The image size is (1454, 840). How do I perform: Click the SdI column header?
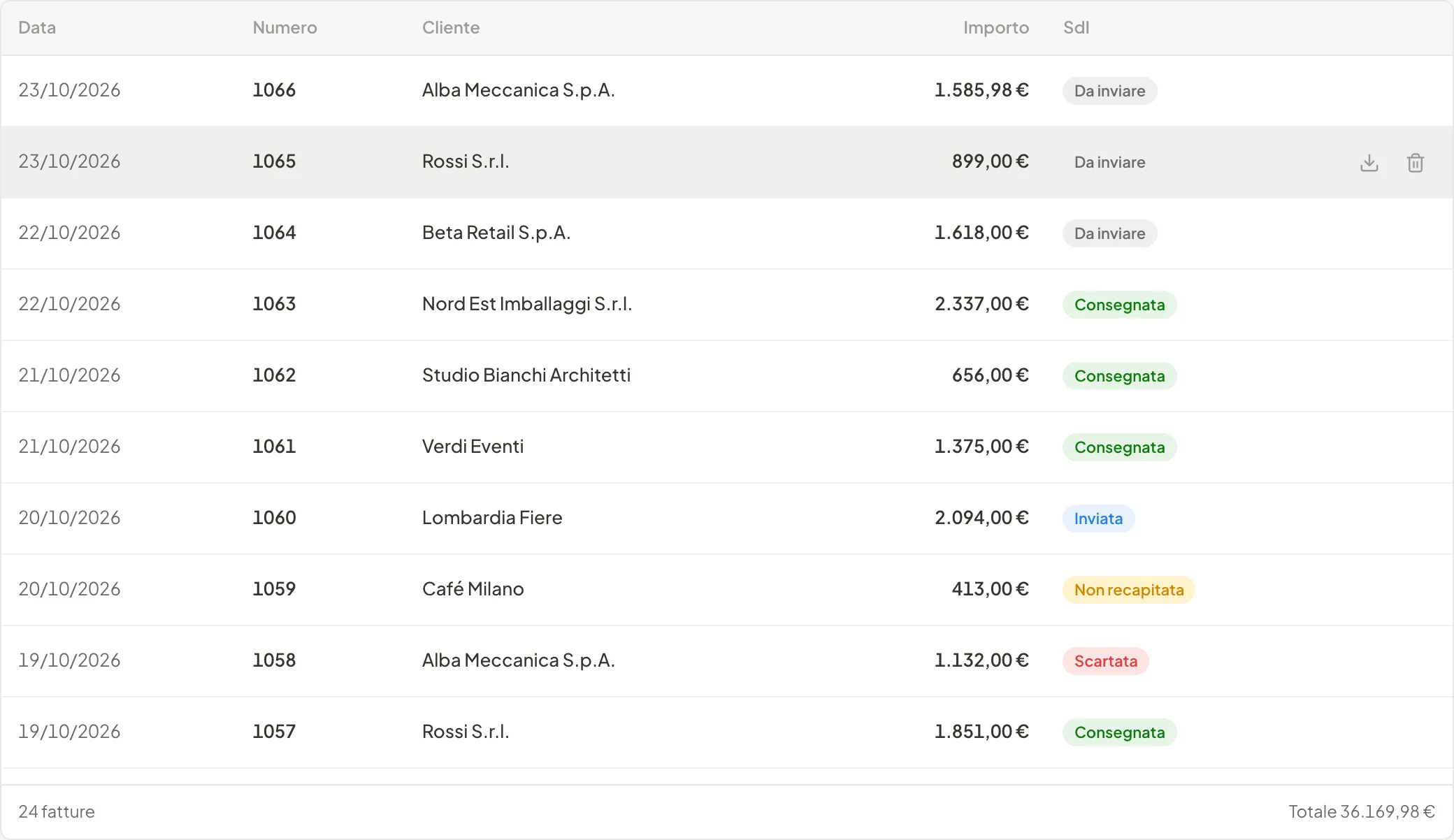1077,28
